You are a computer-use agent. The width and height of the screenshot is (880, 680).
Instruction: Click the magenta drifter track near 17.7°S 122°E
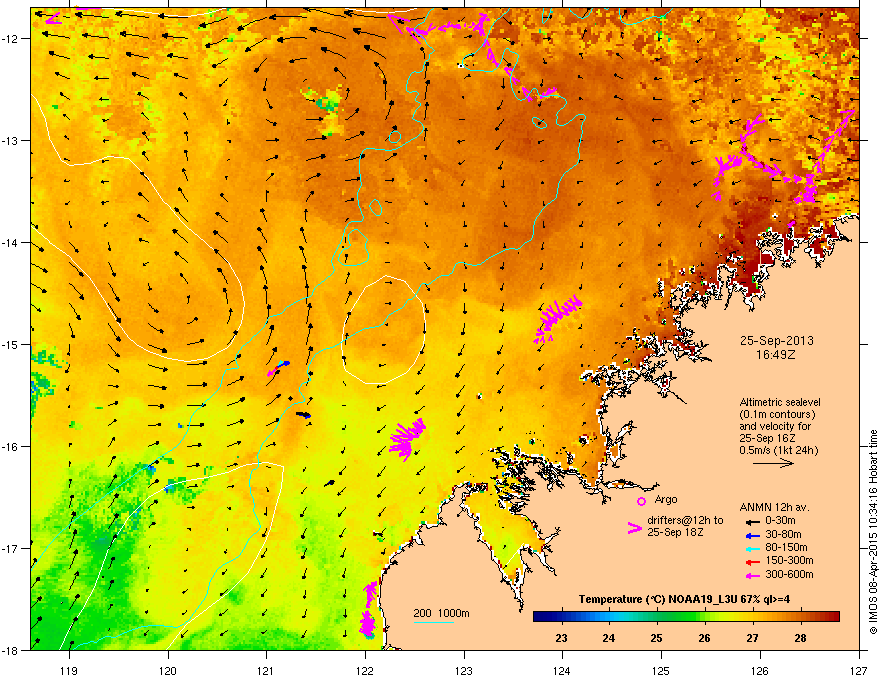368,610
